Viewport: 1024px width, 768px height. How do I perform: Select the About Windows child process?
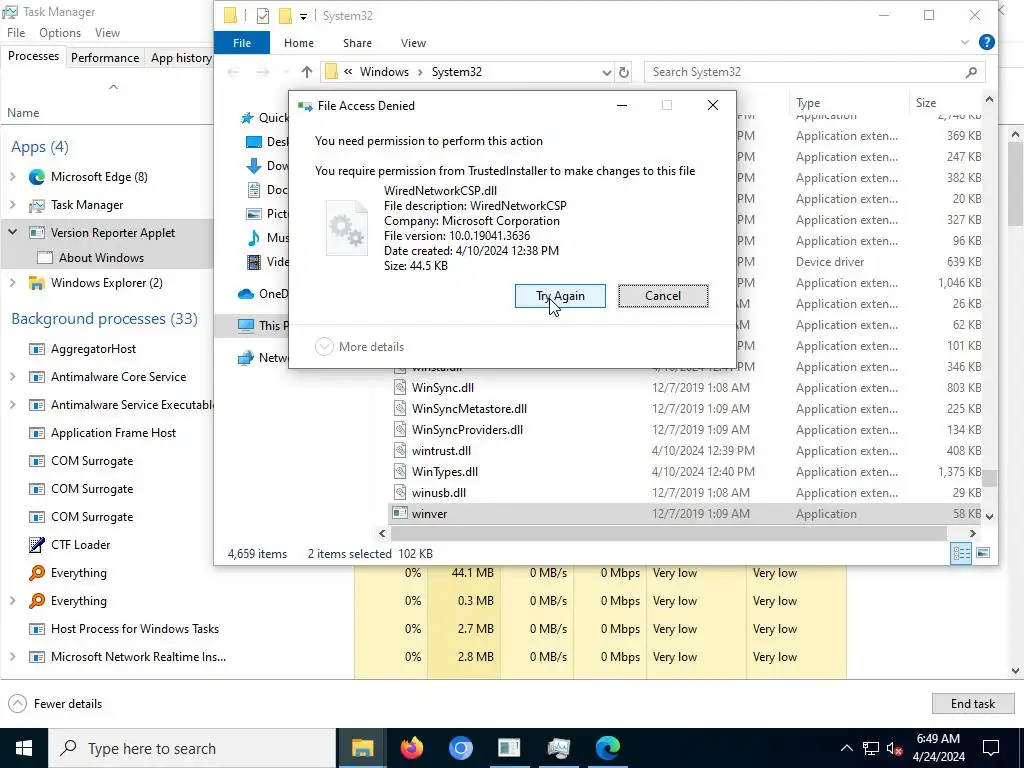101,257
